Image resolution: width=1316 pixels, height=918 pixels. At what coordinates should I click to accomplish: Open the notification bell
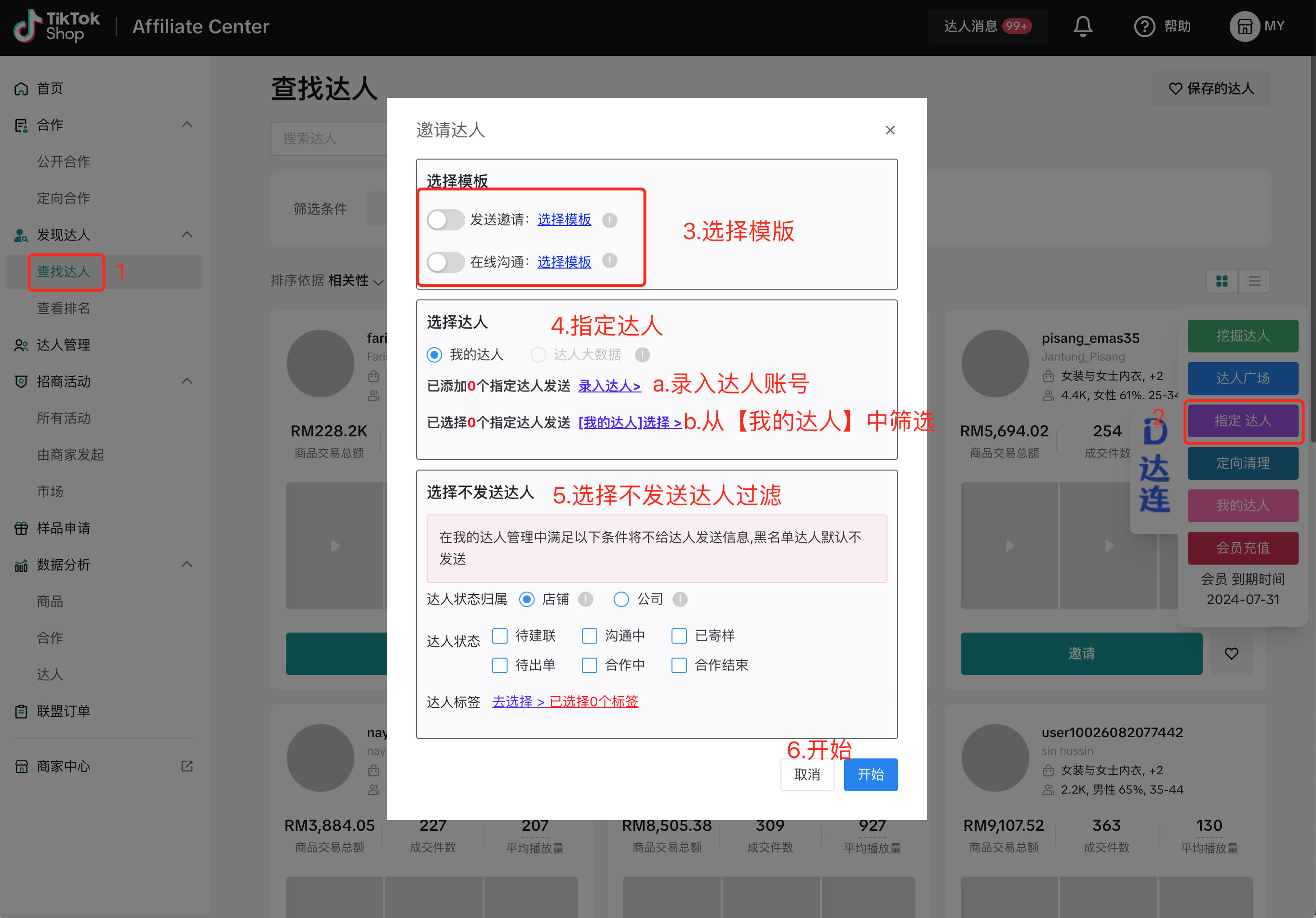point(1082,27)
